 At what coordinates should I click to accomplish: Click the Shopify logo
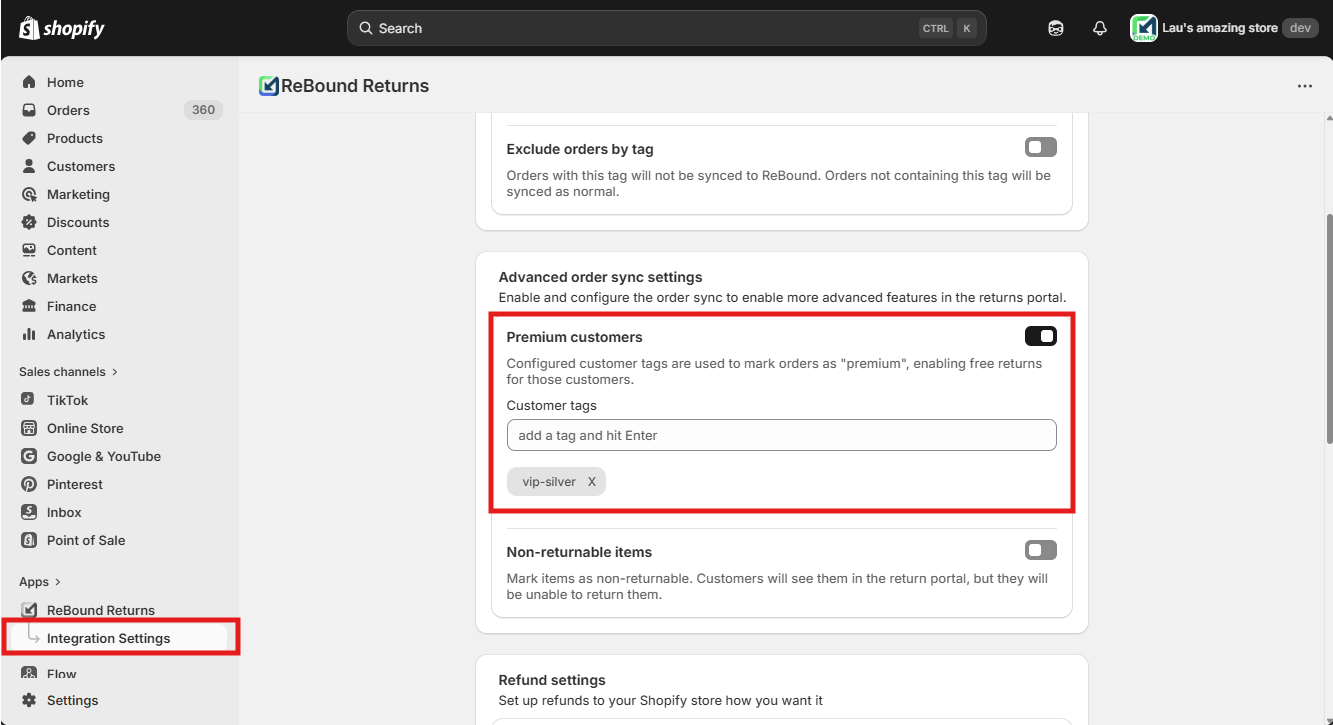[x=62, y=28]
